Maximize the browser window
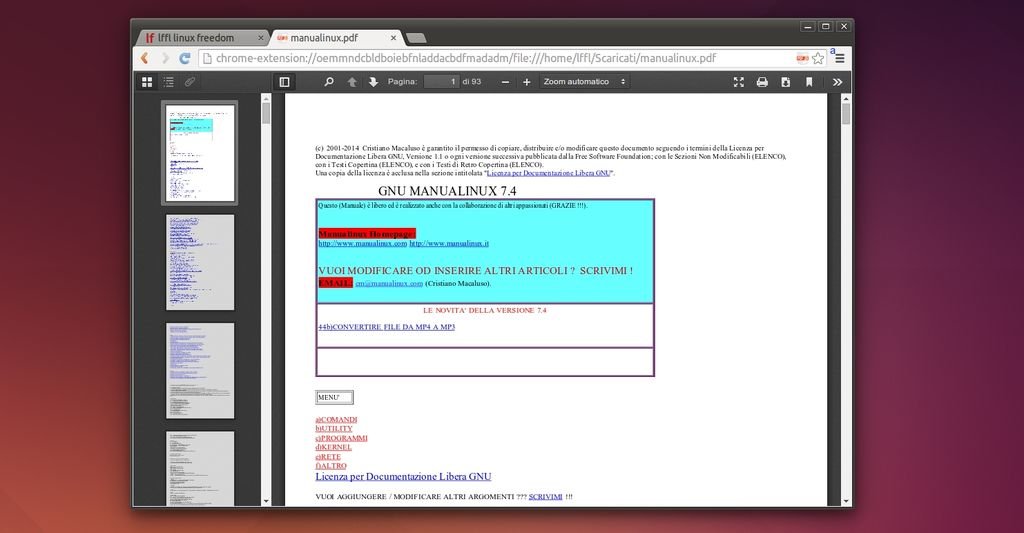The height and width of the screenshot is (533, 1024). point(825,26)
